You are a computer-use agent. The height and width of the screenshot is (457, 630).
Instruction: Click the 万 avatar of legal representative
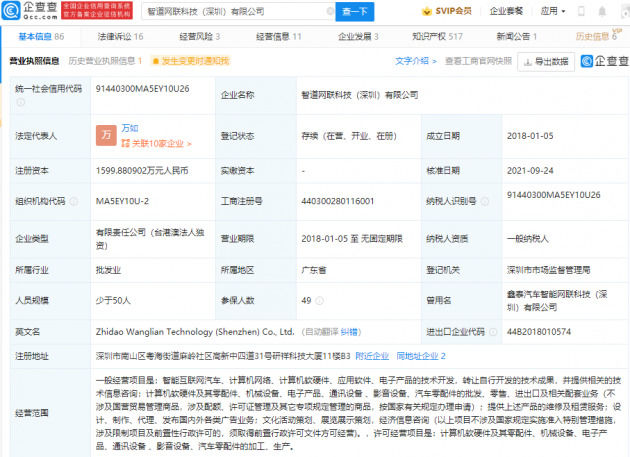[106, 135]
